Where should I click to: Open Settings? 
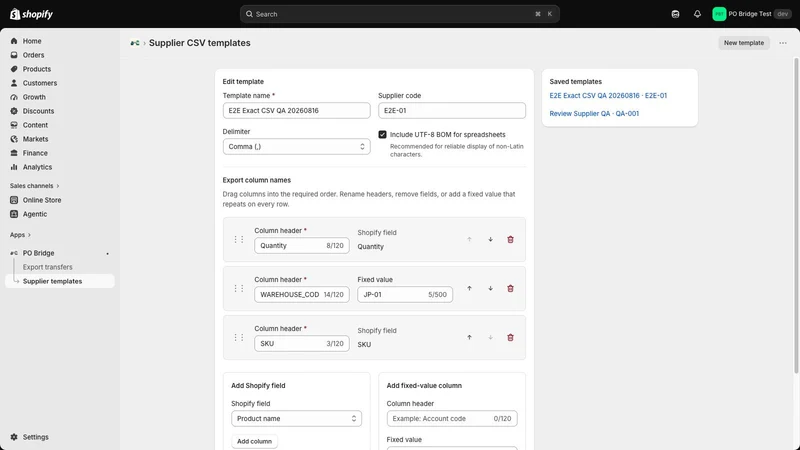(x=35, y=437)
